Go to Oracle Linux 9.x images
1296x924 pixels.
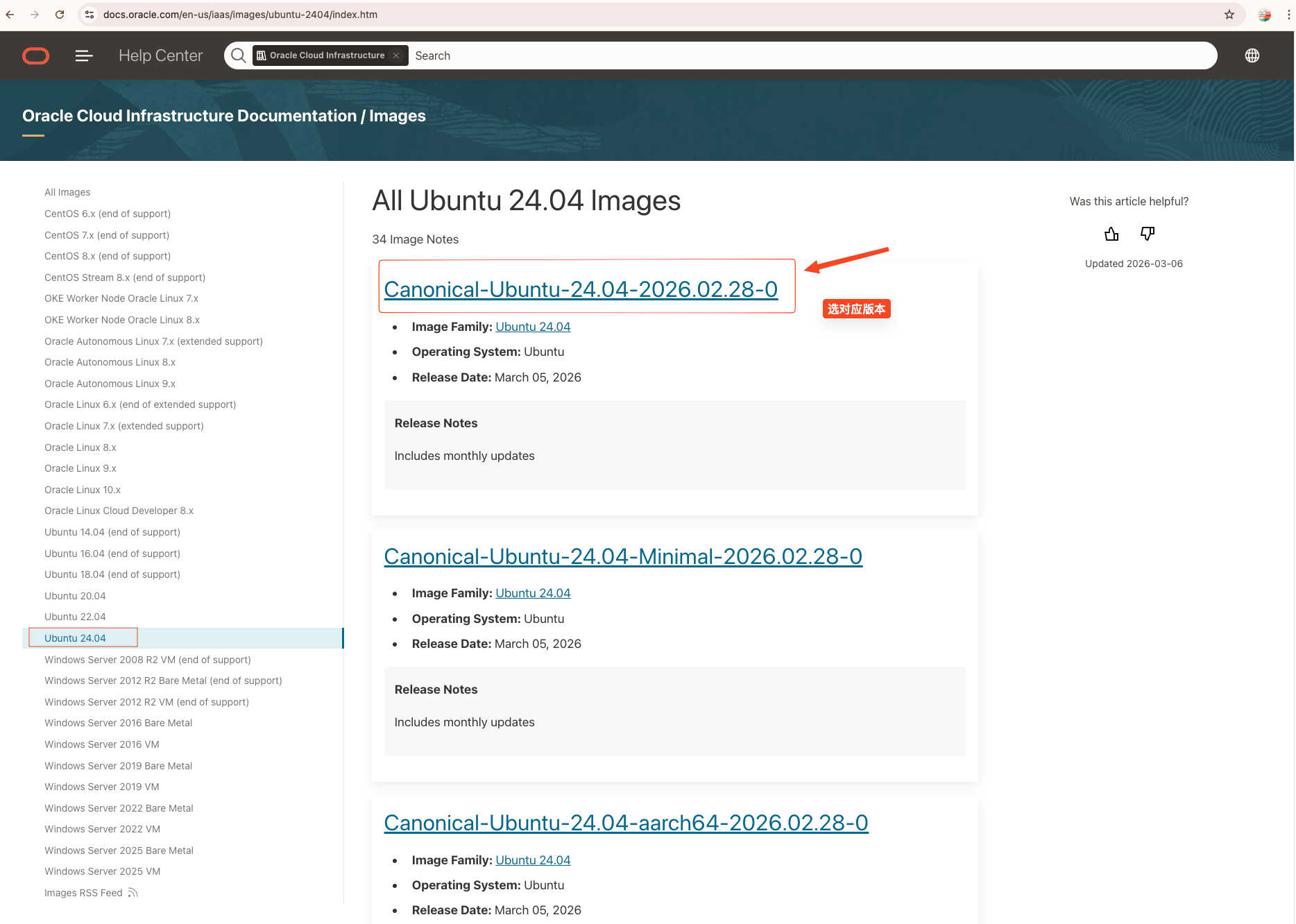(80, 468)
